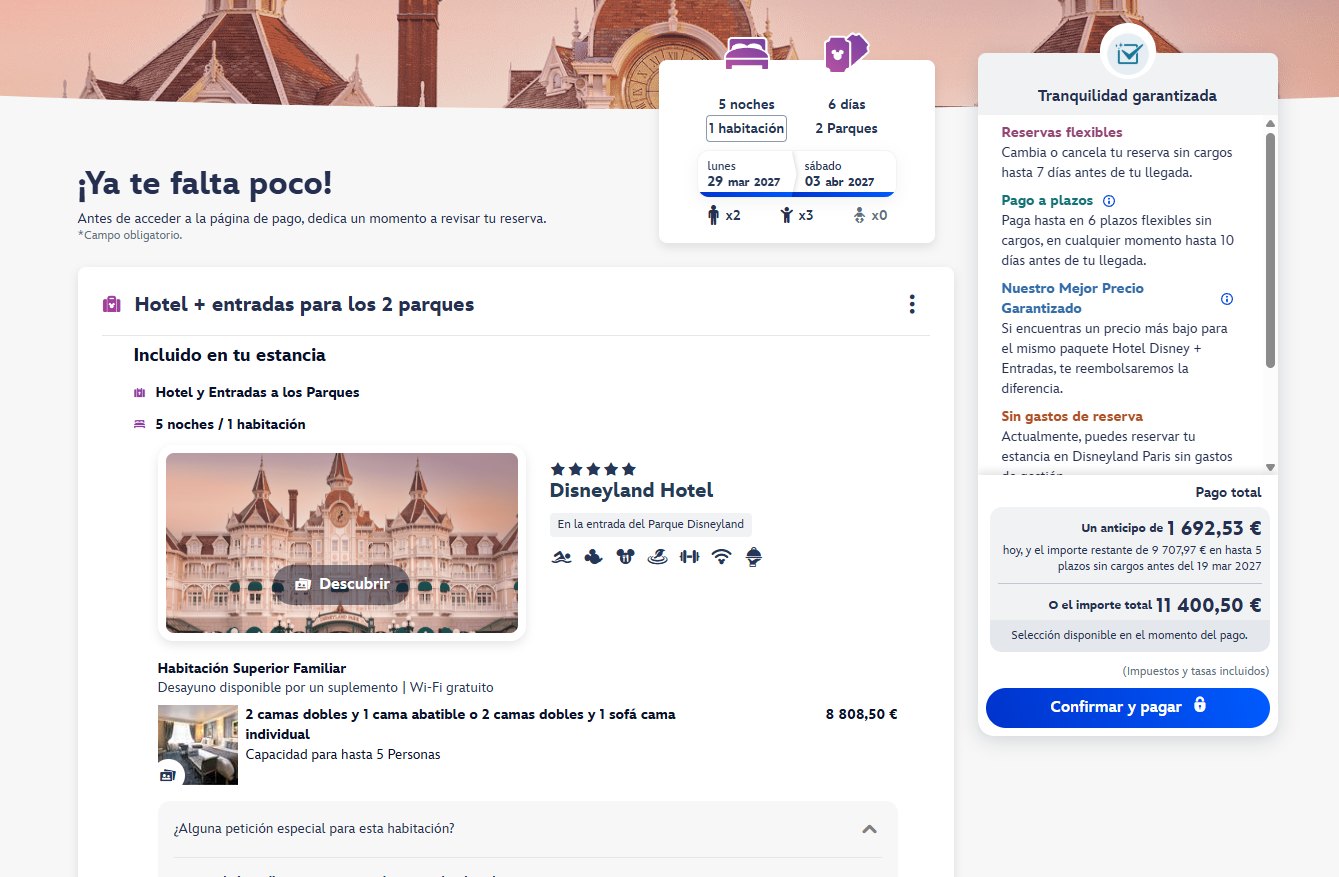Click the five-star rating above Disneyland Hotel

pos(593,469)
